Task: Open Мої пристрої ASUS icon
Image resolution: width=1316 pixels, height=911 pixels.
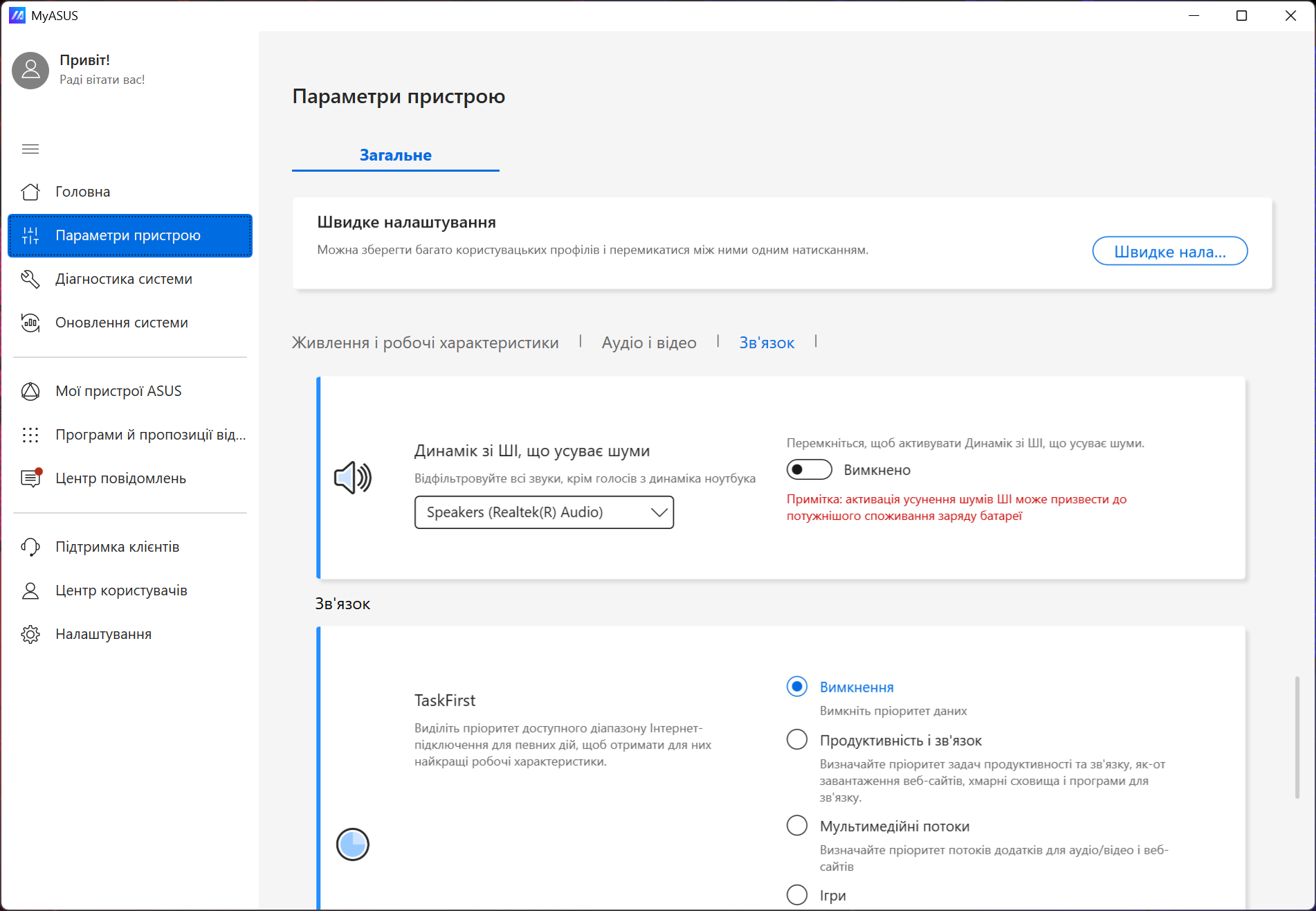Action: (x=30, y=391)
